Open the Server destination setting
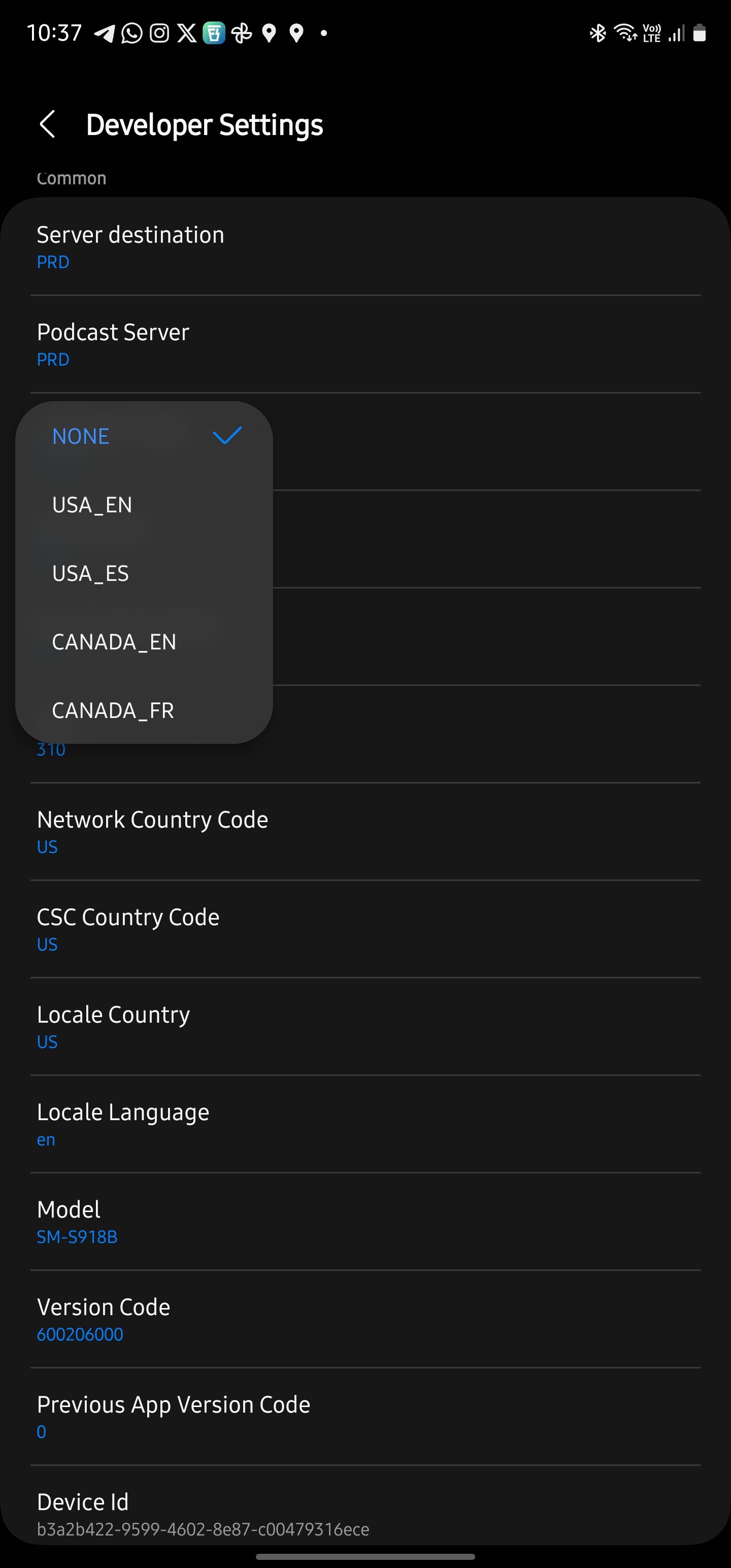 click(365, 246)
